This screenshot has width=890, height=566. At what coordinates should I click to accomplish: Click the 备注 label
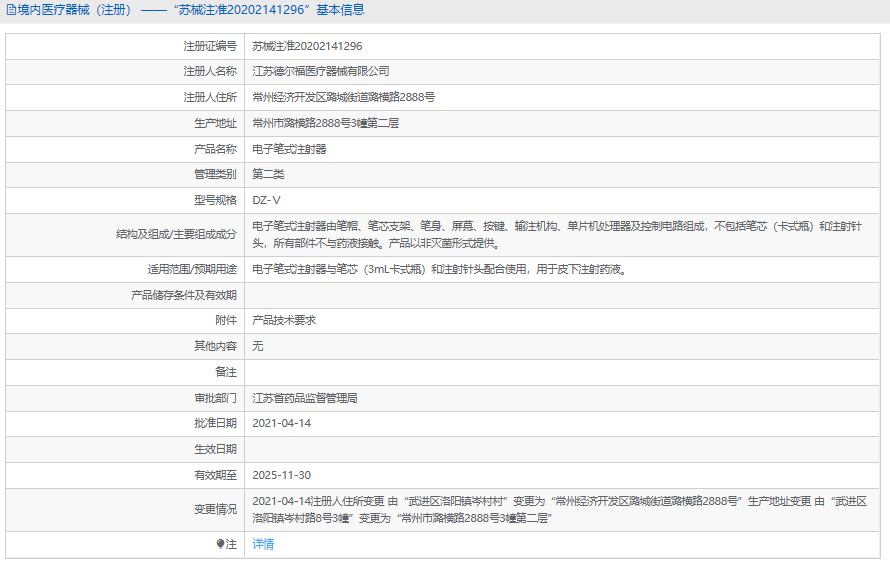[x=226, y=372]
